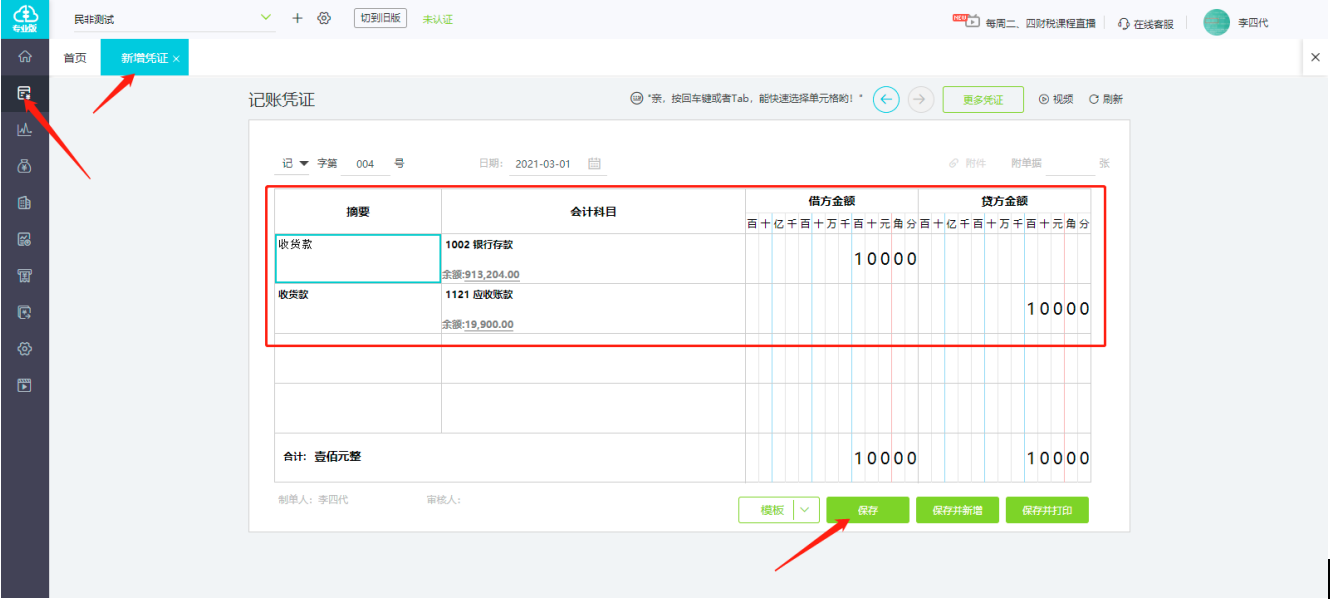
Task: Play the 视频 tutorial
Action: coord(1056,99)
